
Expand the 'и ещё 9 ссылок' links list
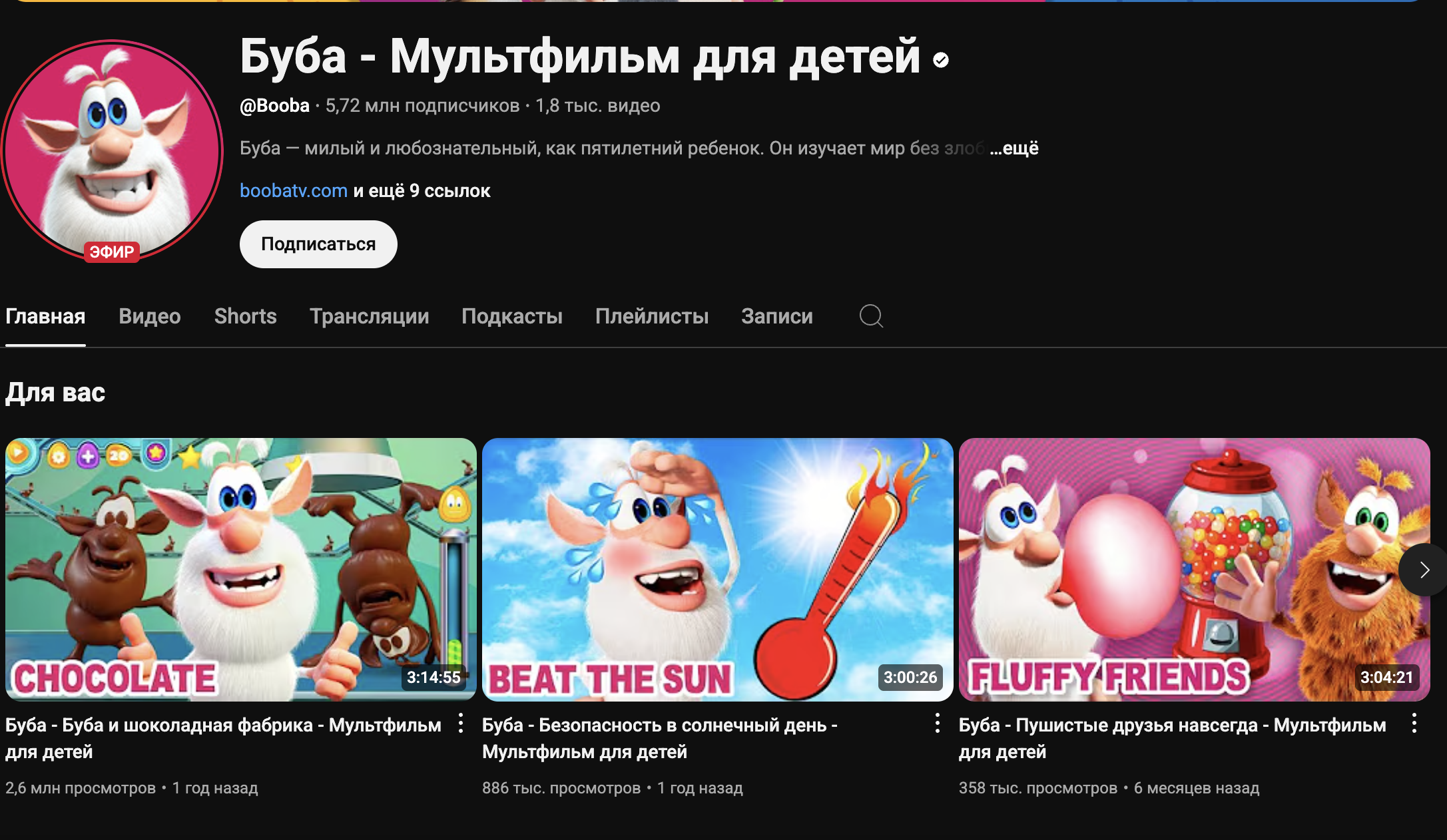coord(422,191)
